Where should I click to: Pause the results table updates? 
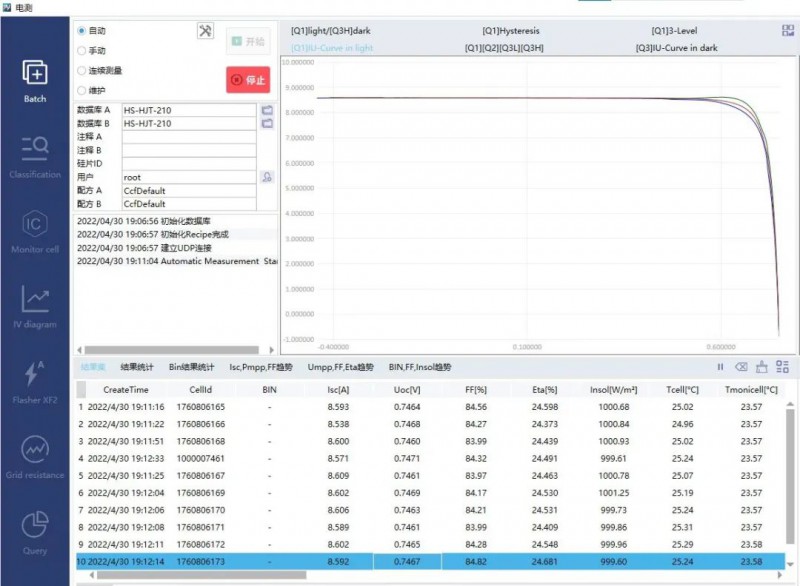[720, 367]
